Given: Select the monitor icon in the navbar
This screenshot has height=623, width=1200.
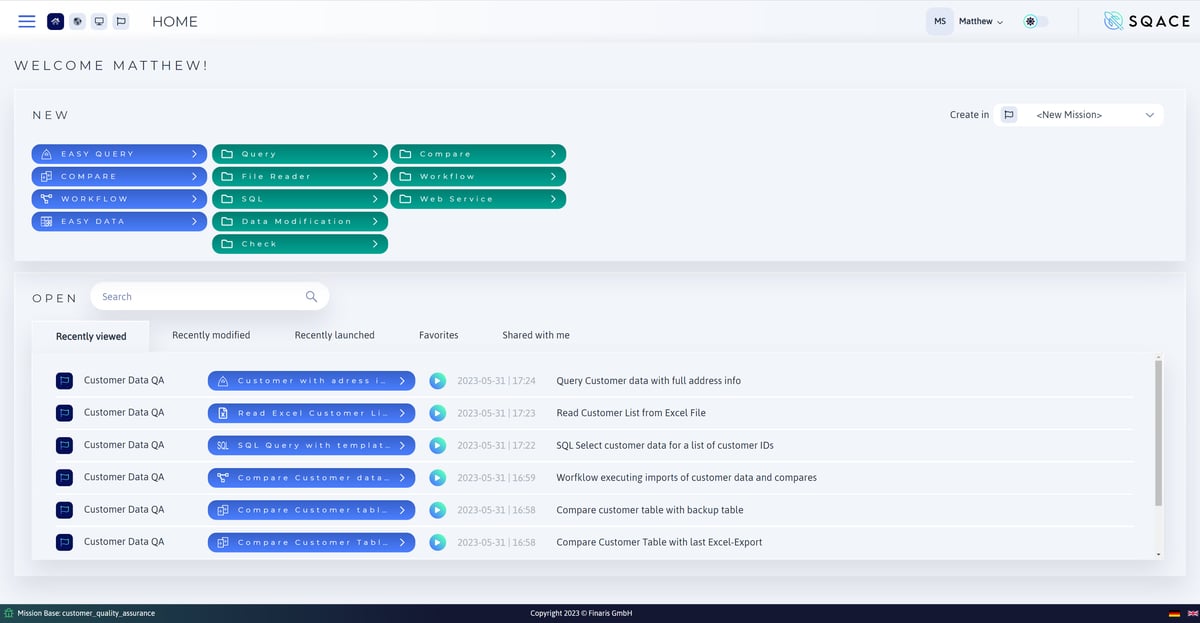Looking at the screenshot, I should click(x=99, y=20).
